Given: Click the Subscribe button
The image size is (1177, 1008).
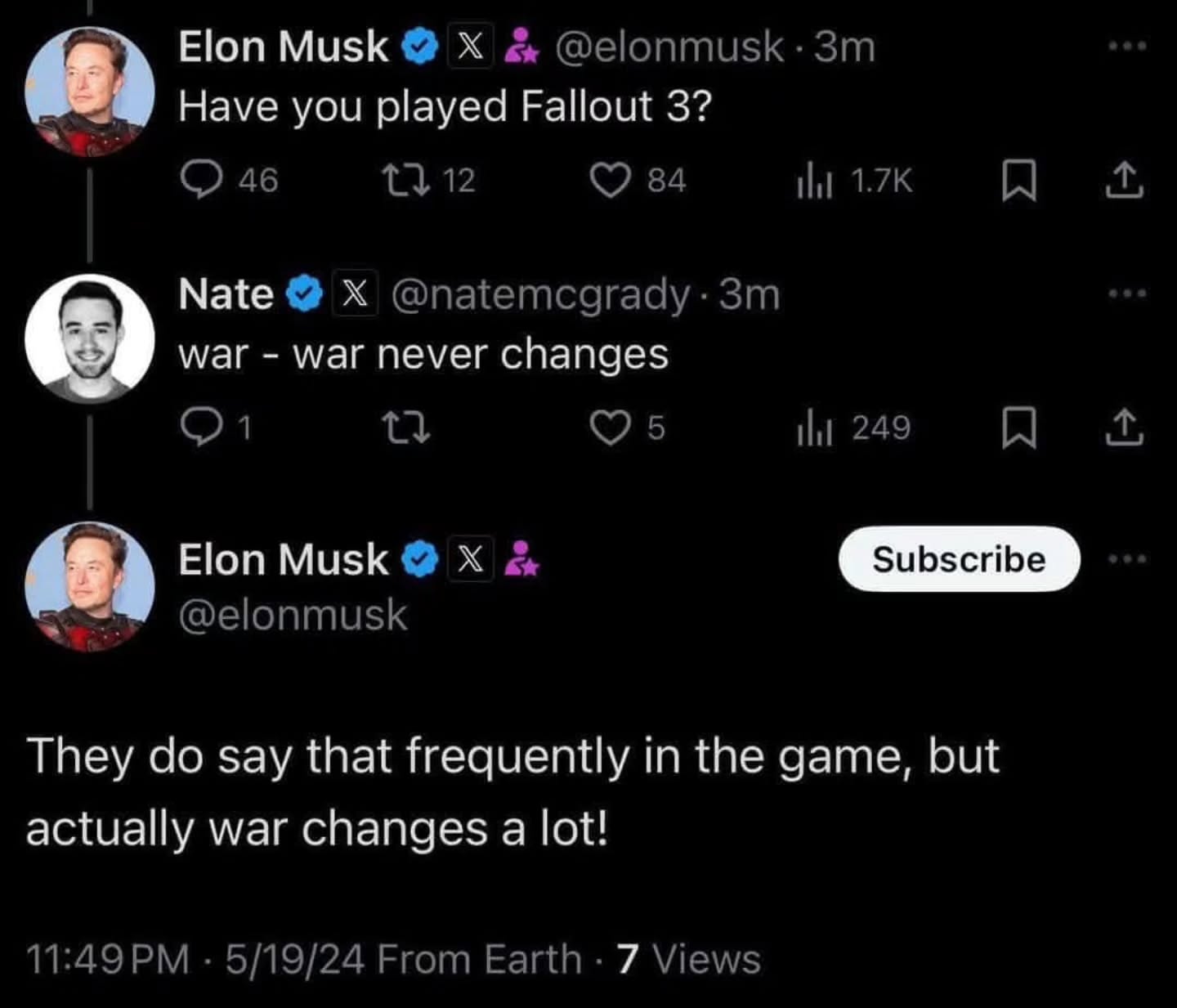Looking at the screenshot, I should (x=959, y=559).
